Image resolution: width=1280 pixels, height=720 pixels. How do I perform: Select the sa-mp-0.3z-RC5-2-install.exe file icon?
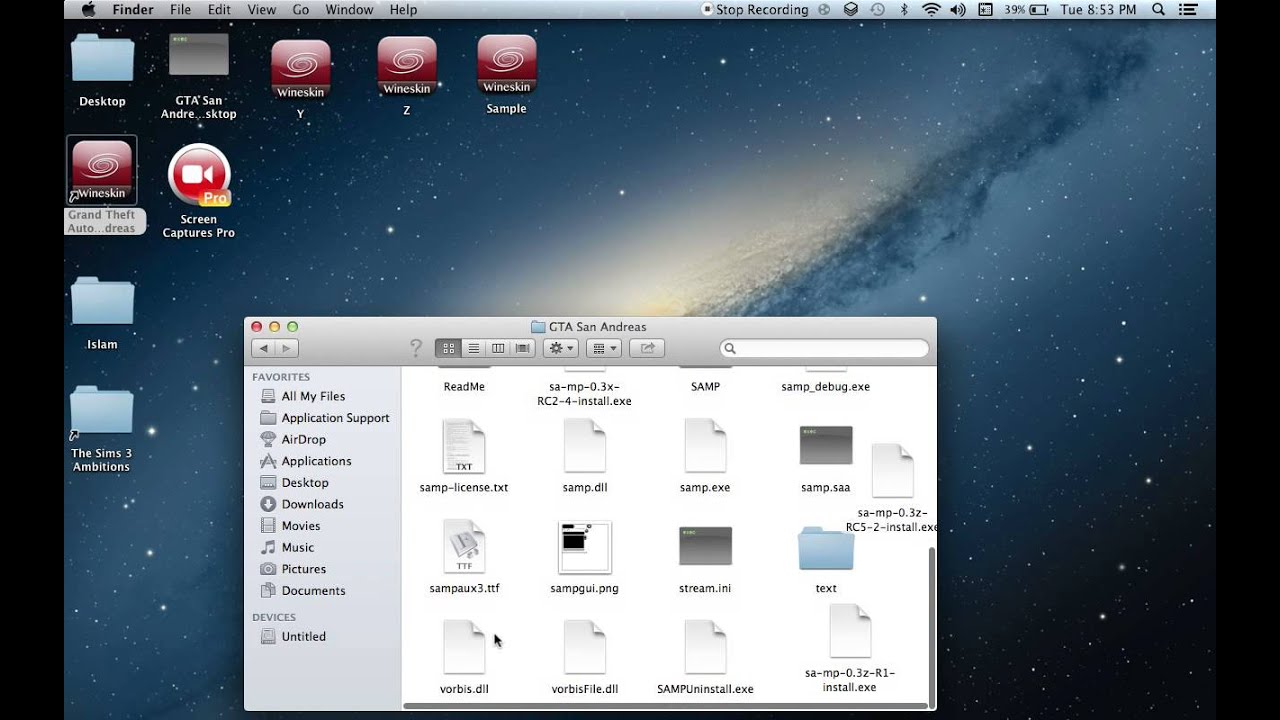892,471
